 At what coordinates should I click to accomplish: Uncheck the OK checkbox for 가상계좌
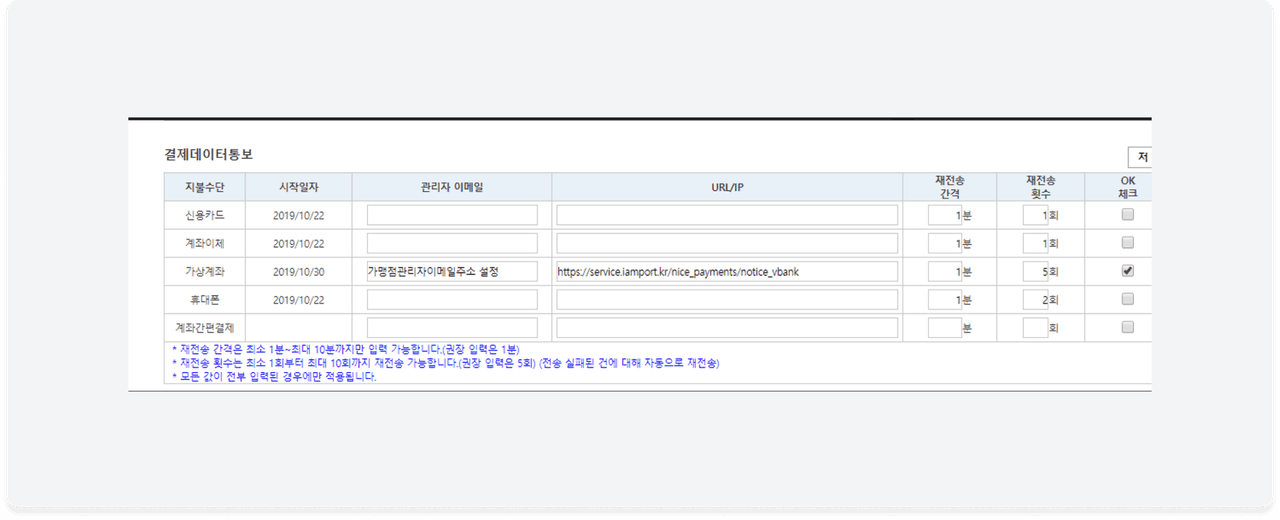[1127, 271]
